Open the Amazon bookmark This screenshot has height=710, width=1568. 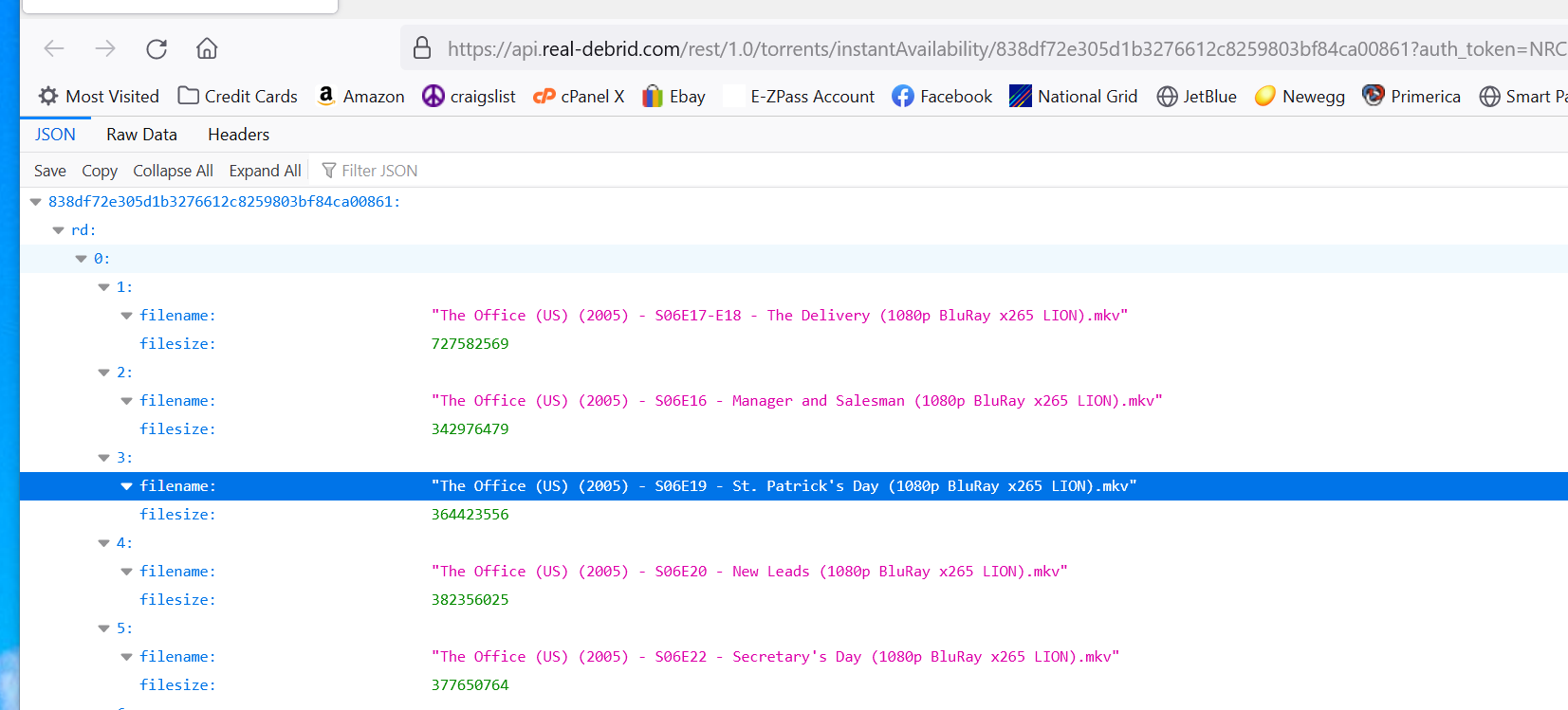pyautogui.click(x=360, y=96)
